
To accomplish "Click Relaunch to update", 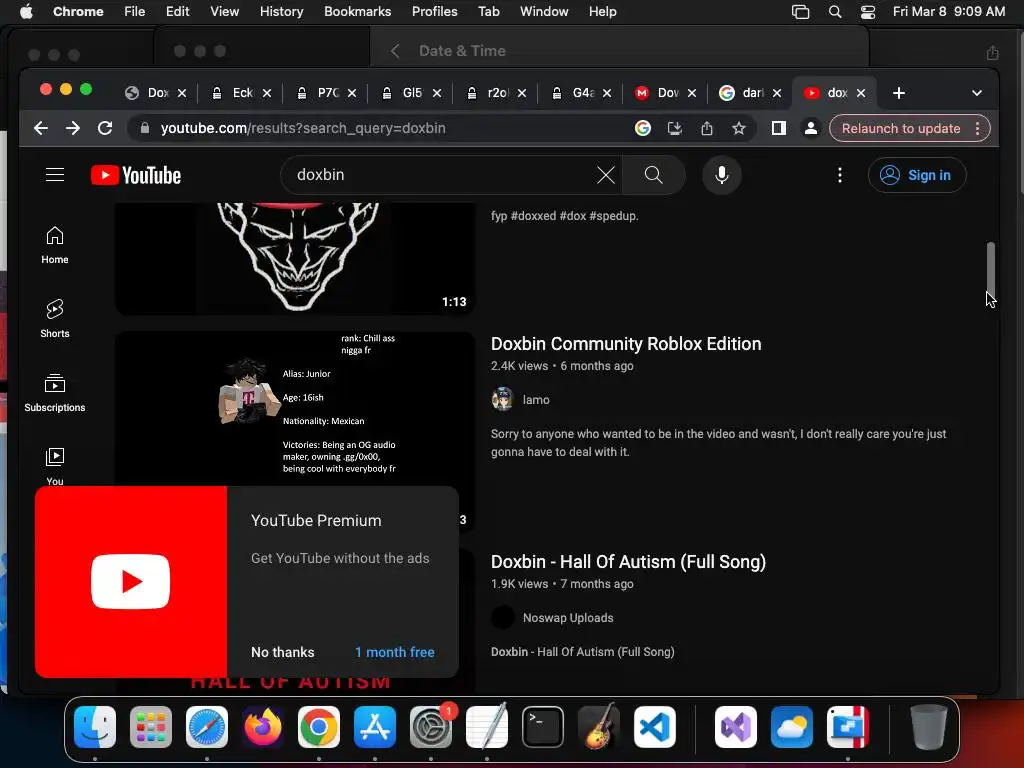I will point(901,129).
